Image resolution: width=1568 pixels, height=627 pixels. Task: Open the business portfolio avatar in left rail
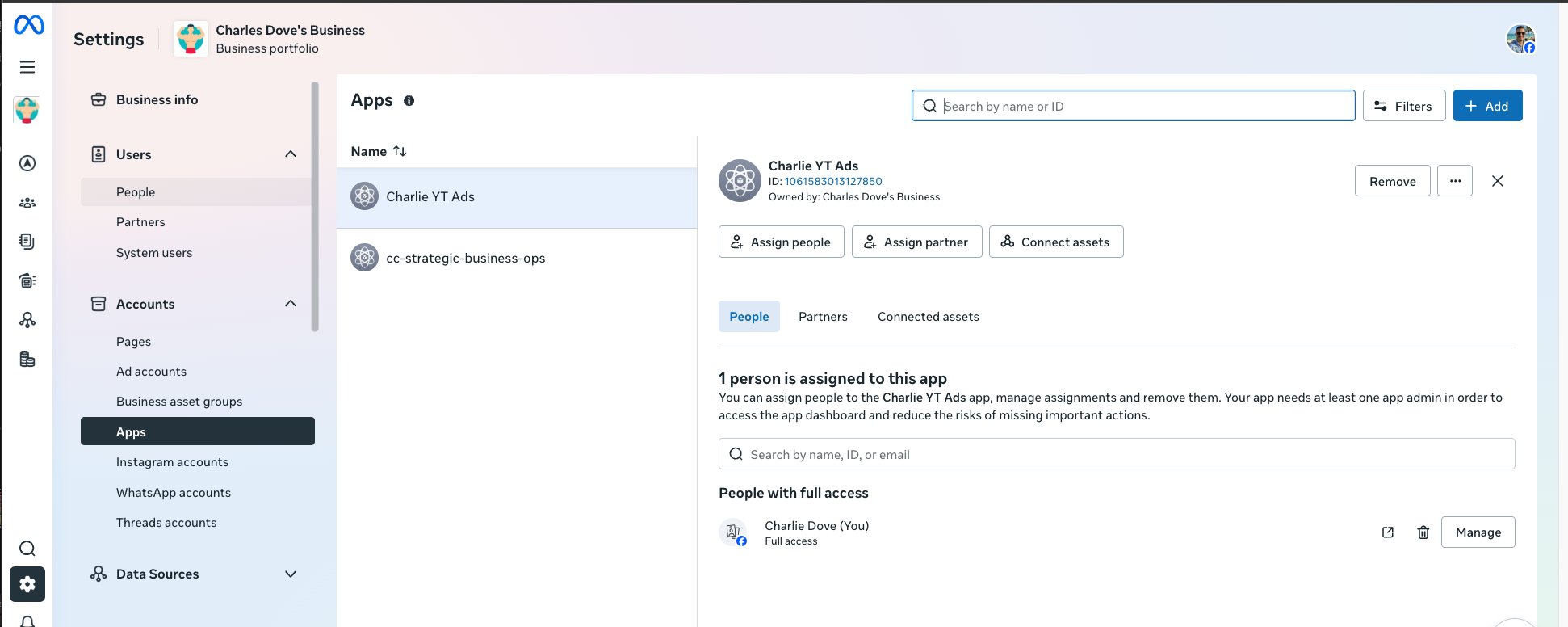pos(27,109)
